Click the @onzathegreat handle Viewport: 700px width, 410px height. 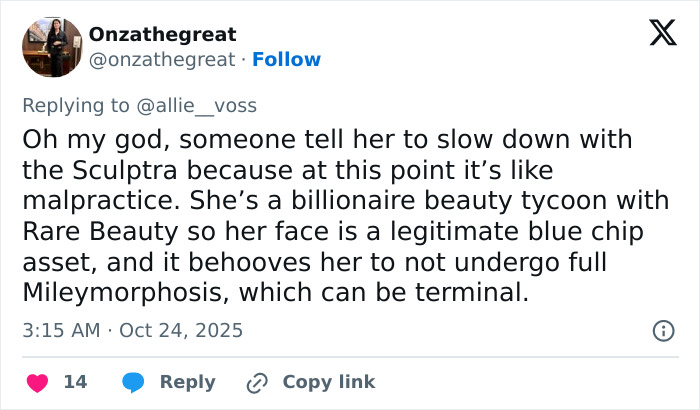164,60
